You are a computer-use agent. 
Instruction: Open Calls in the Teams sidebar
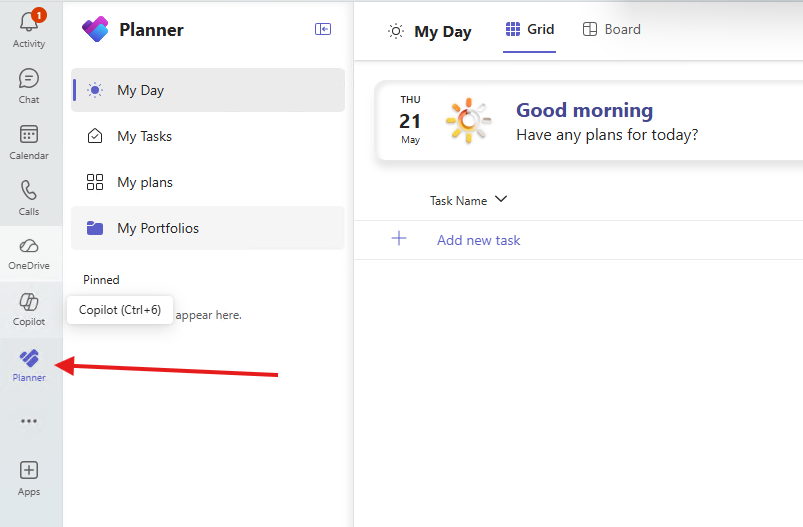pos(29,198)
